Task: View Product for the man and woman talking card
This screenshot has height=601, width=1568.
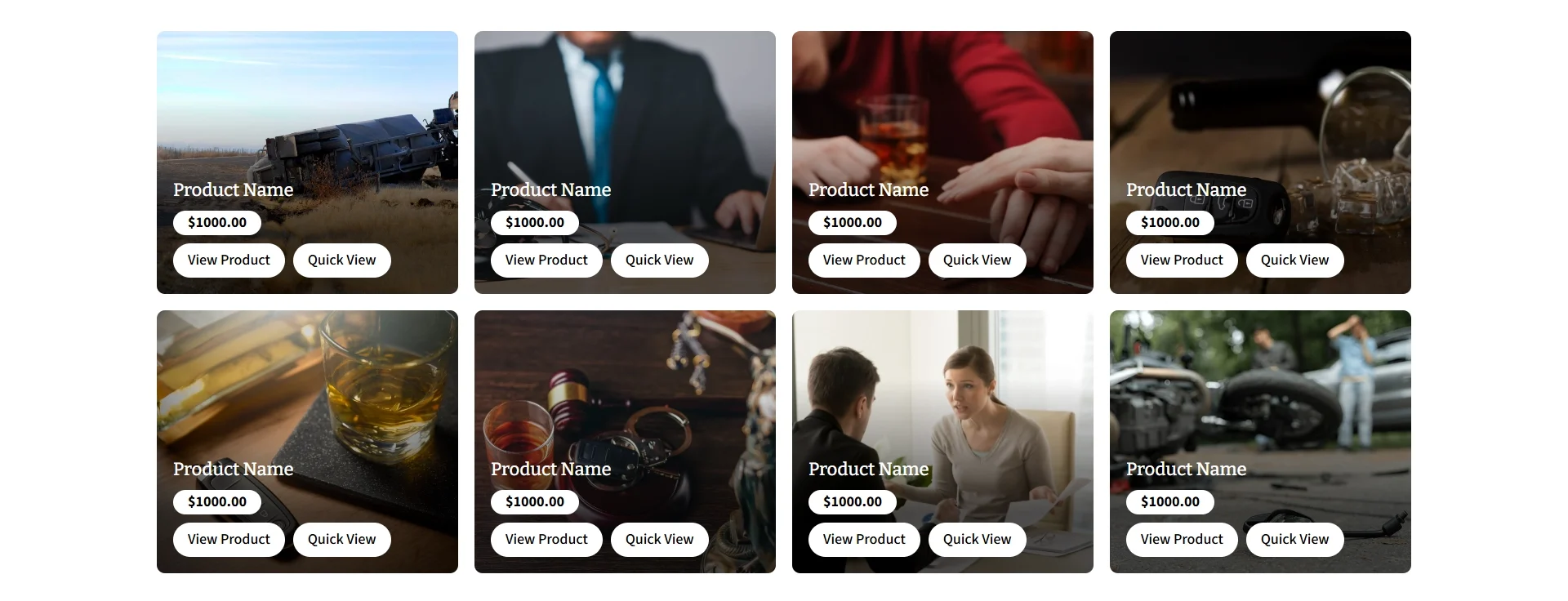Action: click(864, 540)
